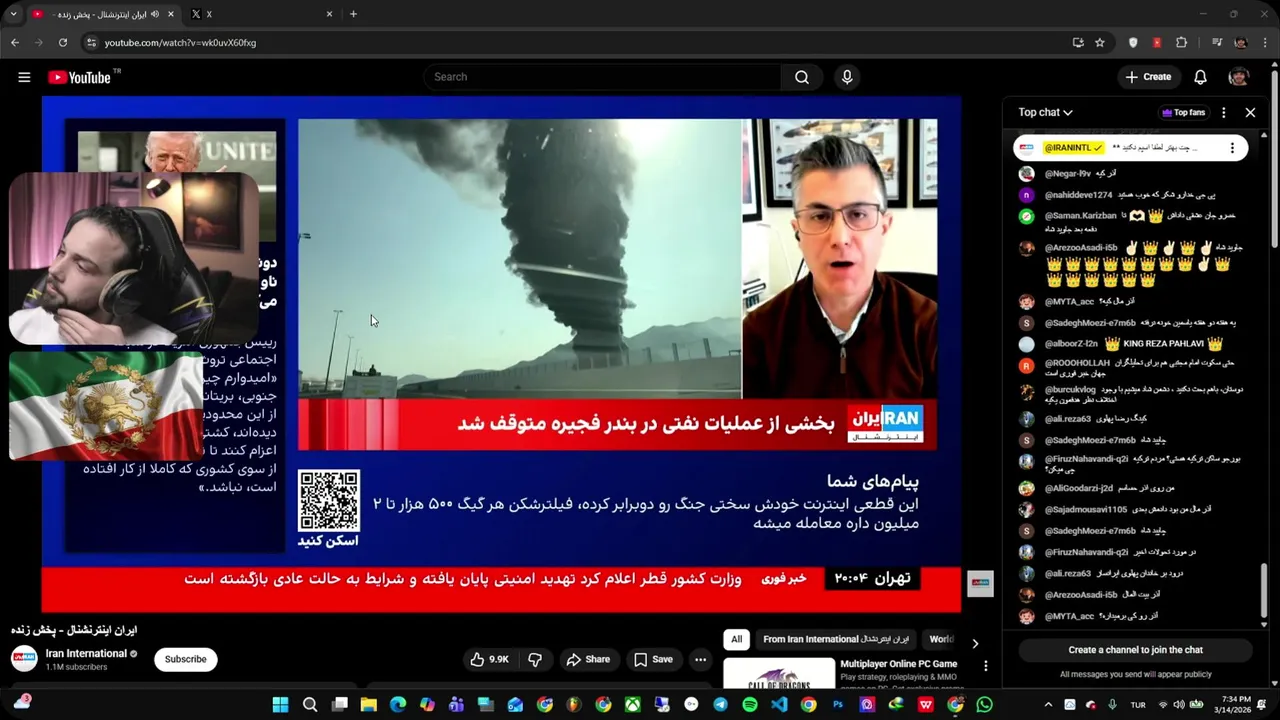Close the X browser tab

(x=329, y=14)
